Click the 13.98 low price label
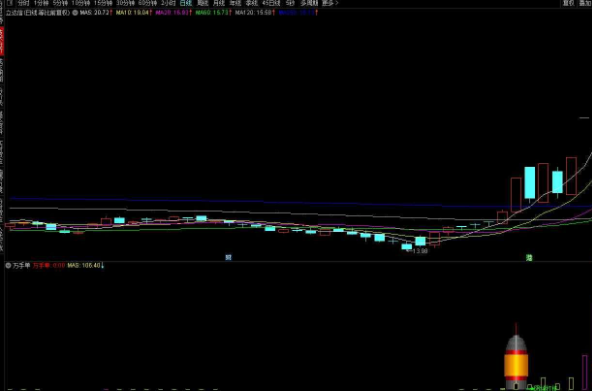This screenshot has width=592, height=392. coord(420,251)
